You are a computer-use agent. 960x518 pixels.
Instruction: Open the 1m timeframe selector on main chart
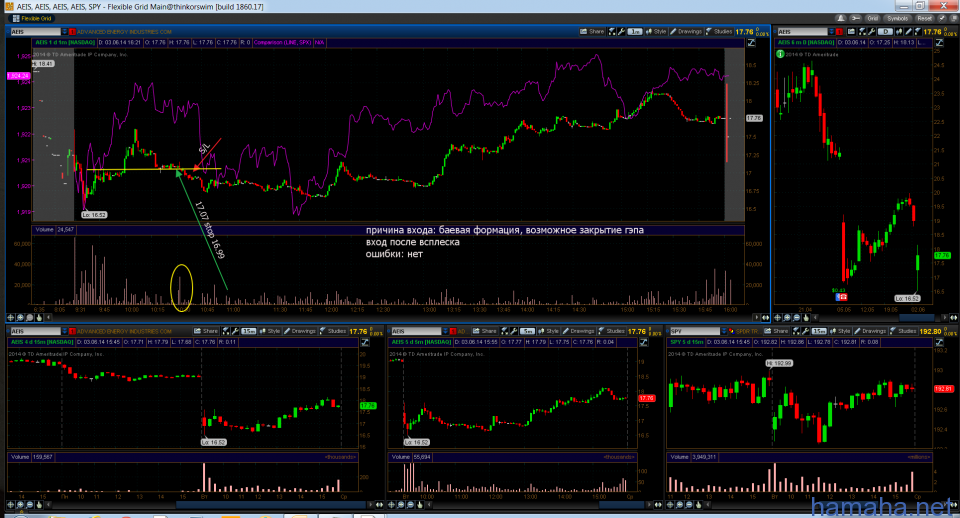[635, 31]
